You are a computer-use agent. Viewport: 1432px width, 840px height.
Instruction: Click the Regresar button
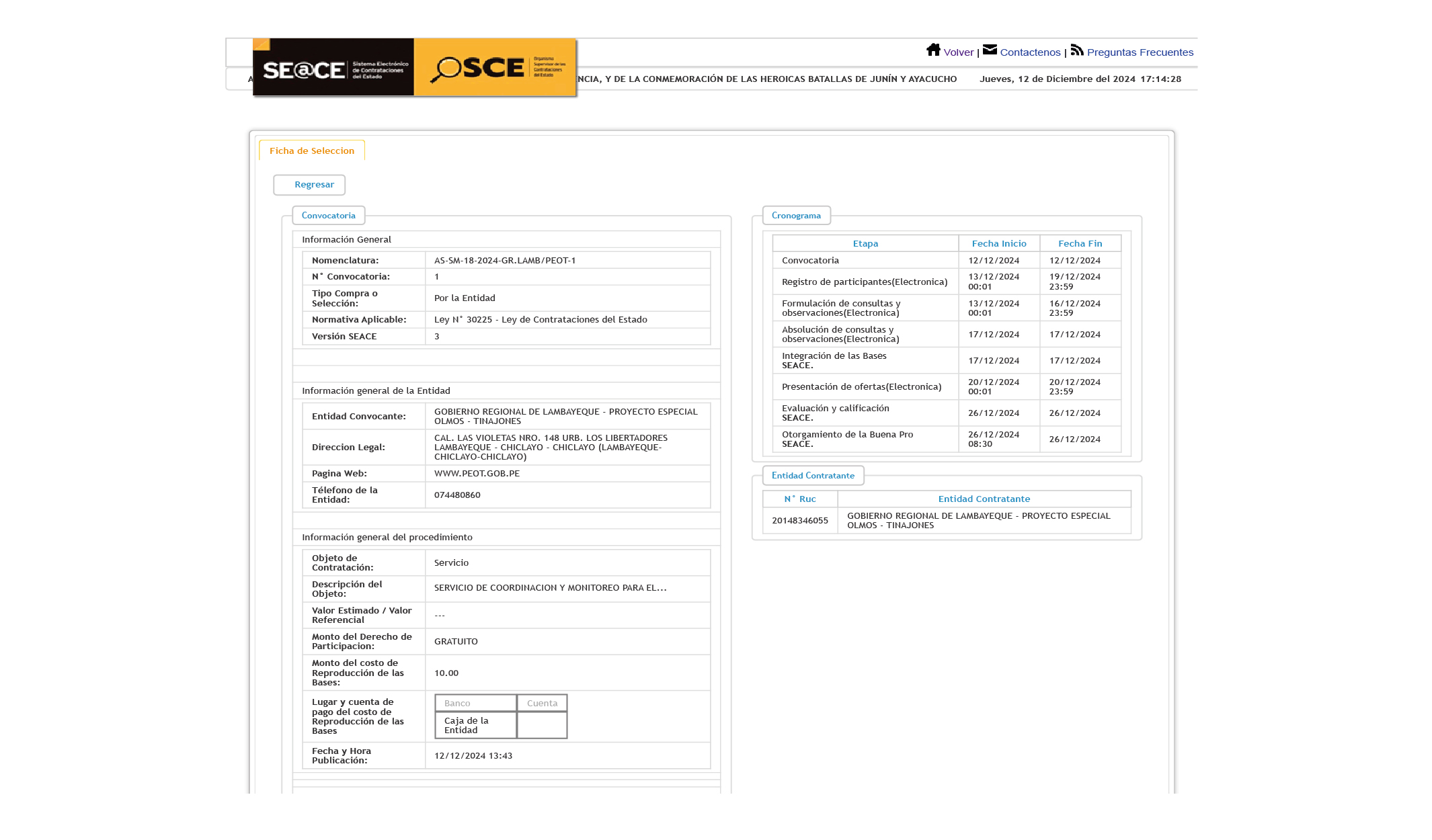click(309, 185)
